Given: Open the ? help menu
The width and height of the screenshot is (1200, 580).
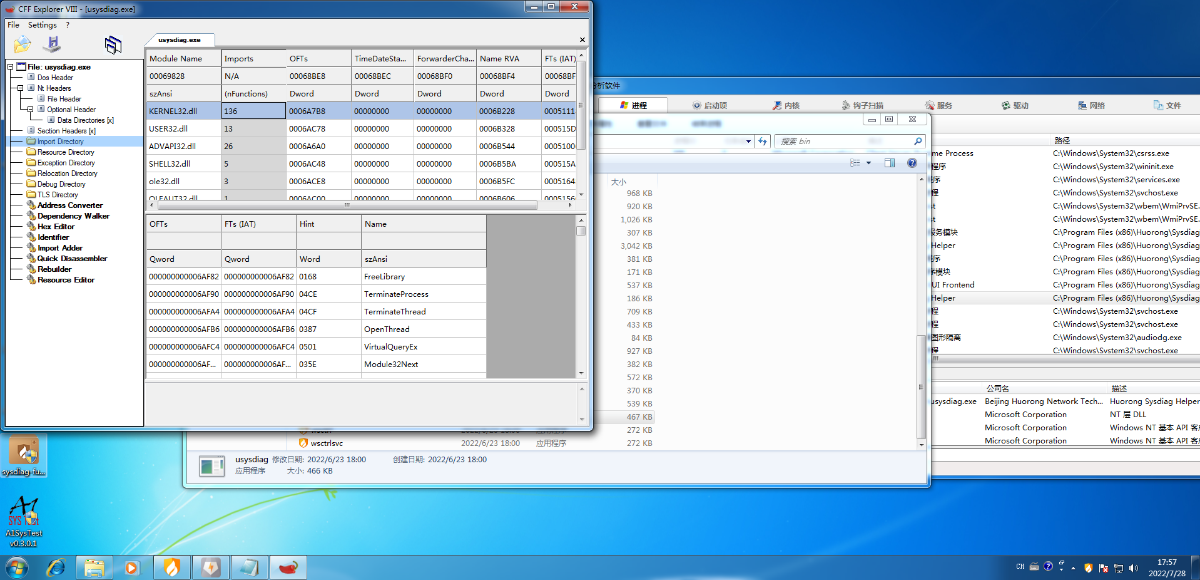Looking at the screenshot, I should (x=68, y=25).
